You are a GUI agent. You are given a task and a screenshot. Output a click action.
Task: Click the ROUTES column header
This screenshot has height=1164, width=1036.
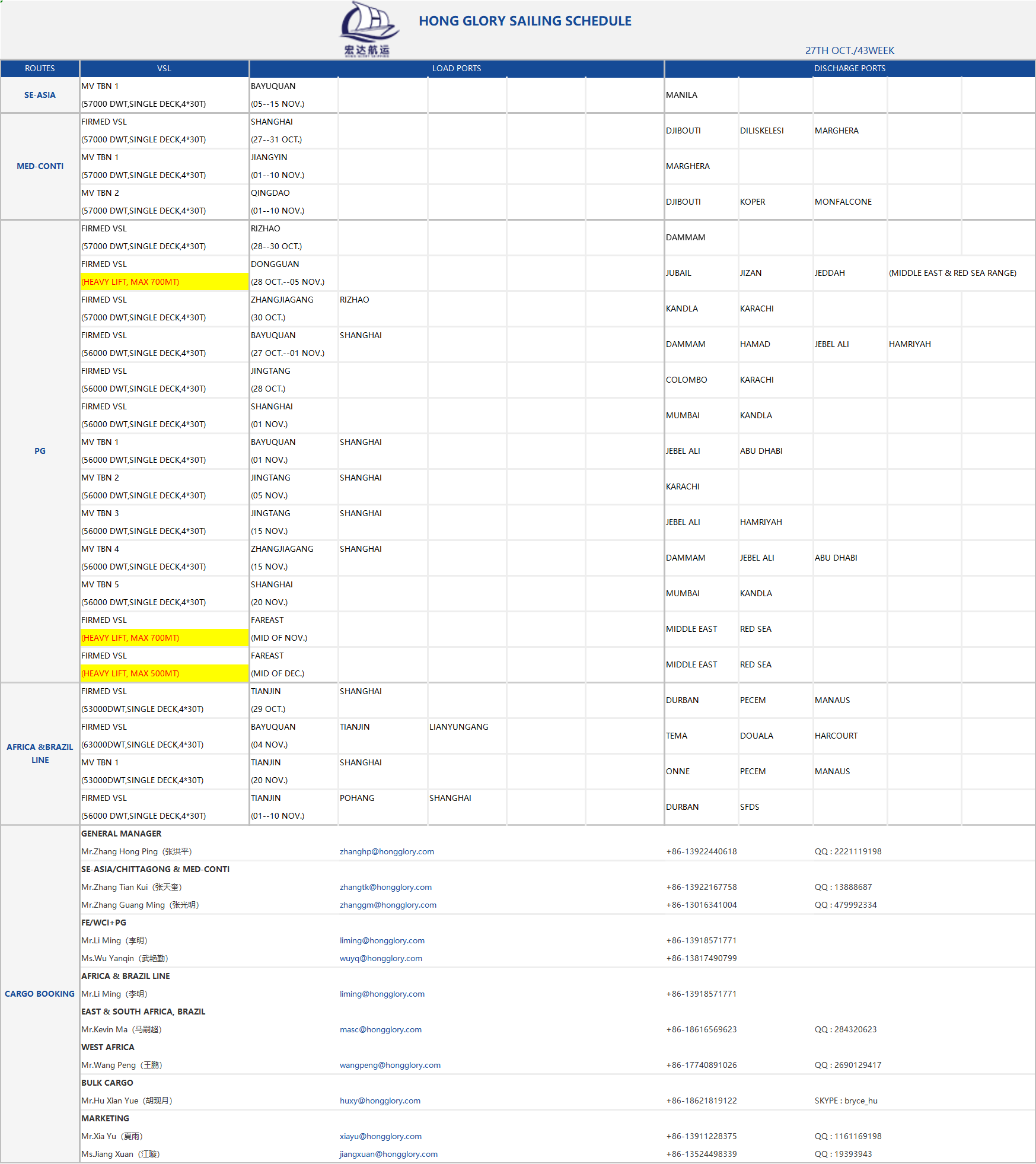tap(40, 68)
